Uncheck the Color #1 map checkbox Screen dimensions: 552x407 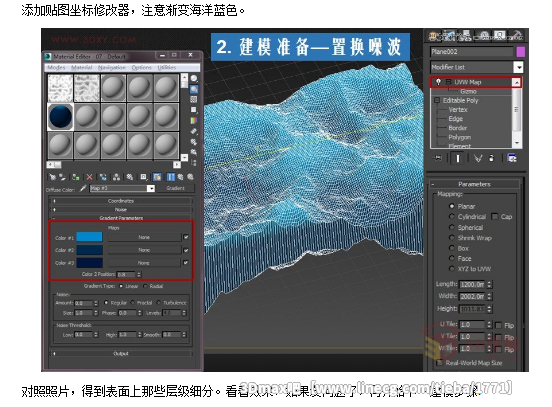pyautogui.click(x=186, y=237)
